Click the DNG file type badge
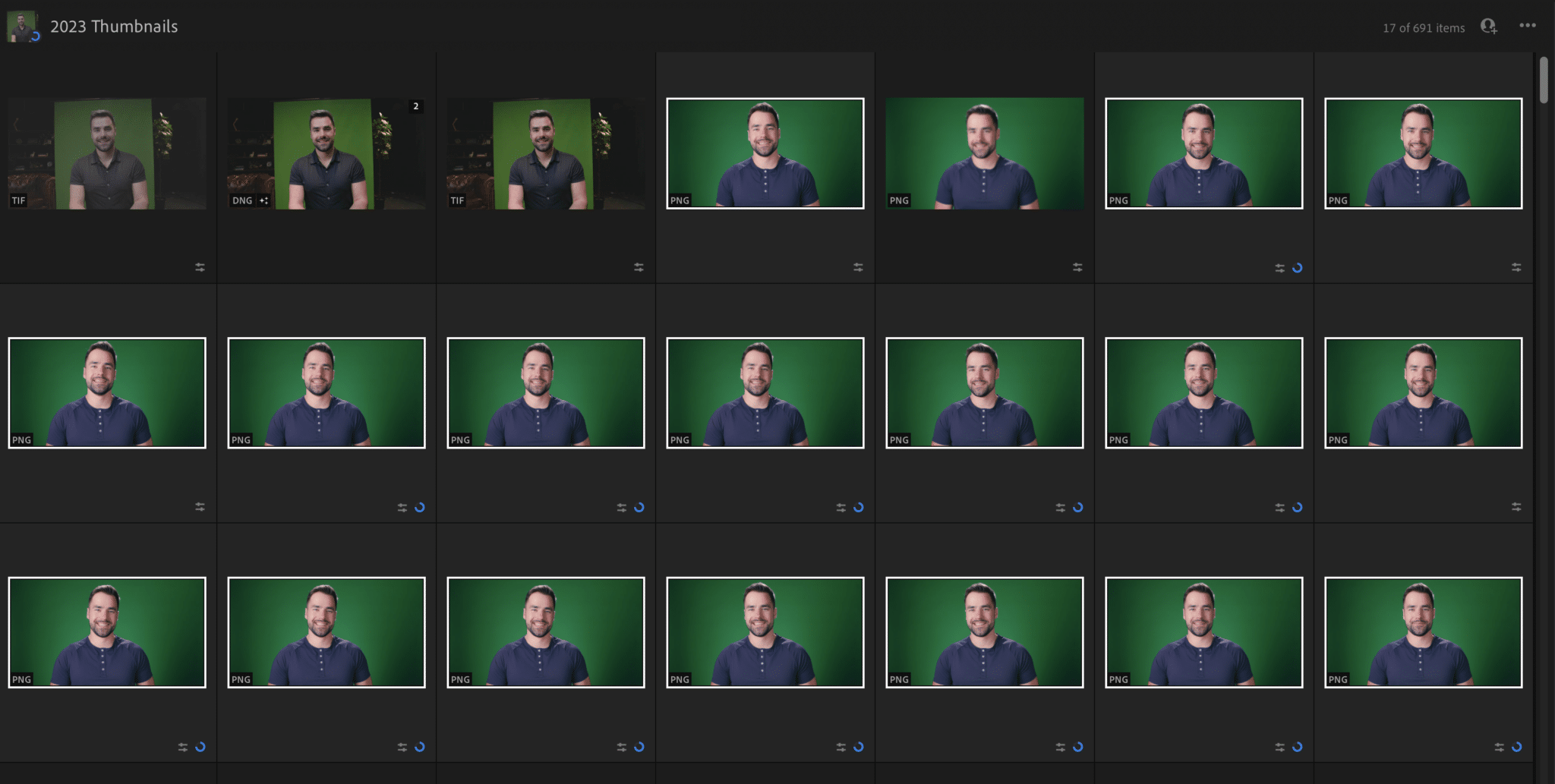The image size is (1555, 784). pos(241,200)
